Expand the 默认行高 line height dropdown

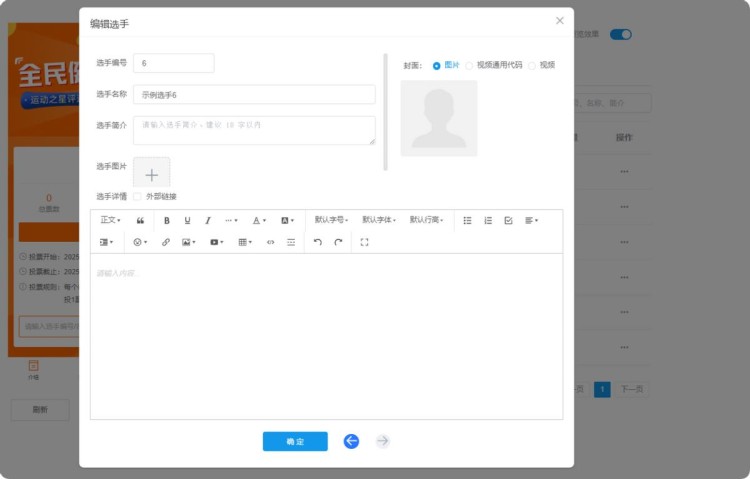(426, 220)
